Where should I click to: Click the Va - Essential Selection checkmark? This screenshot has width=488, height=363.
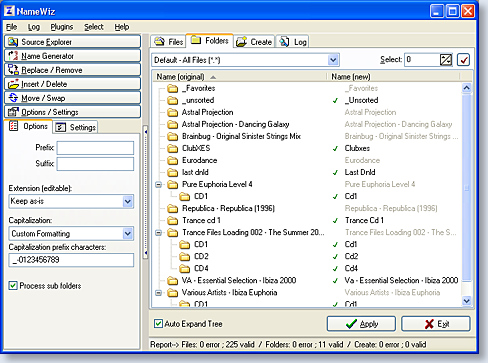pyautogui.click(x=335, y=281)
